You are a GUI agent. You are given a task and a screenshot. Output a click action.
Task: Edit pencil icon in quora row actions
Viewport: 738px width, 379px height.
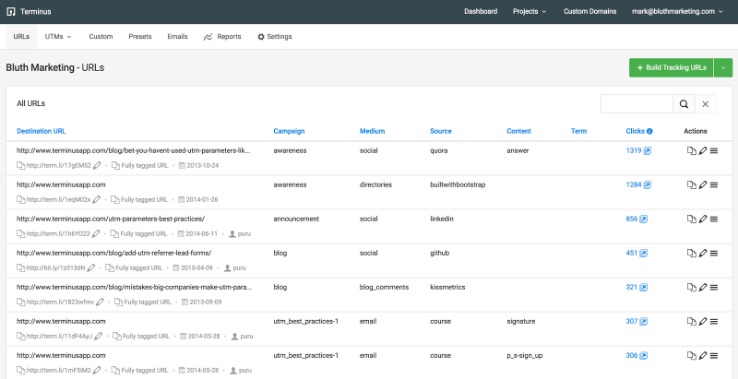coord(703,151)
